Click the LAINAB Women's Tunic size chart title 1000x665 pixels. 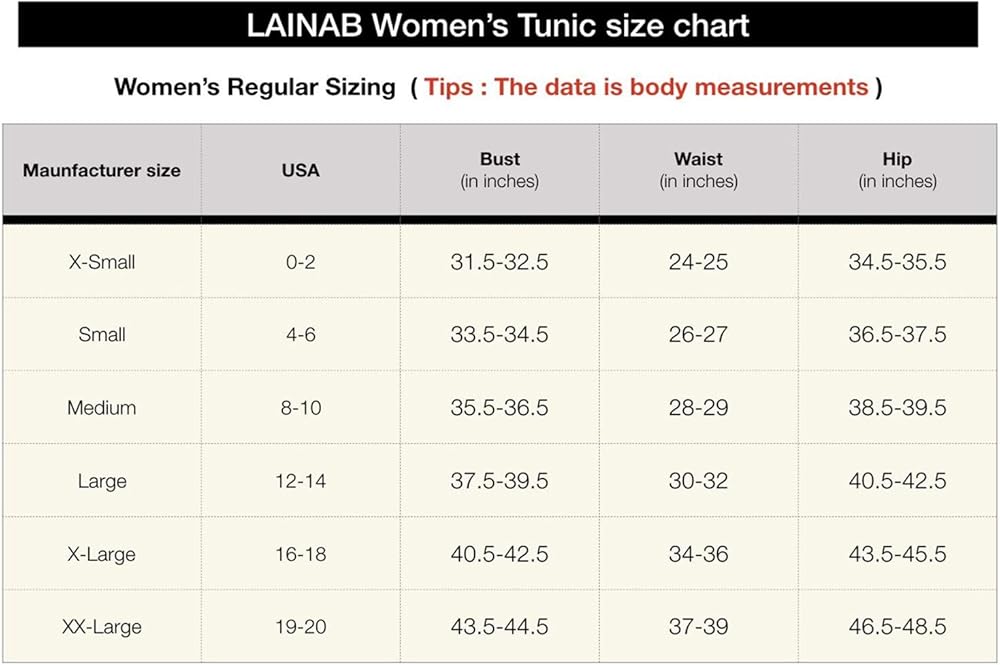coord(498,25)
